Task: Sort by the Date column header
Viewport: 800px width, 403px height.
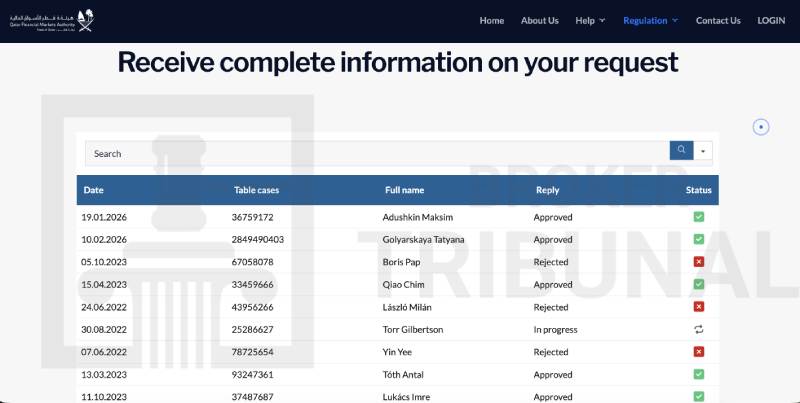Action: pos(93,190)
